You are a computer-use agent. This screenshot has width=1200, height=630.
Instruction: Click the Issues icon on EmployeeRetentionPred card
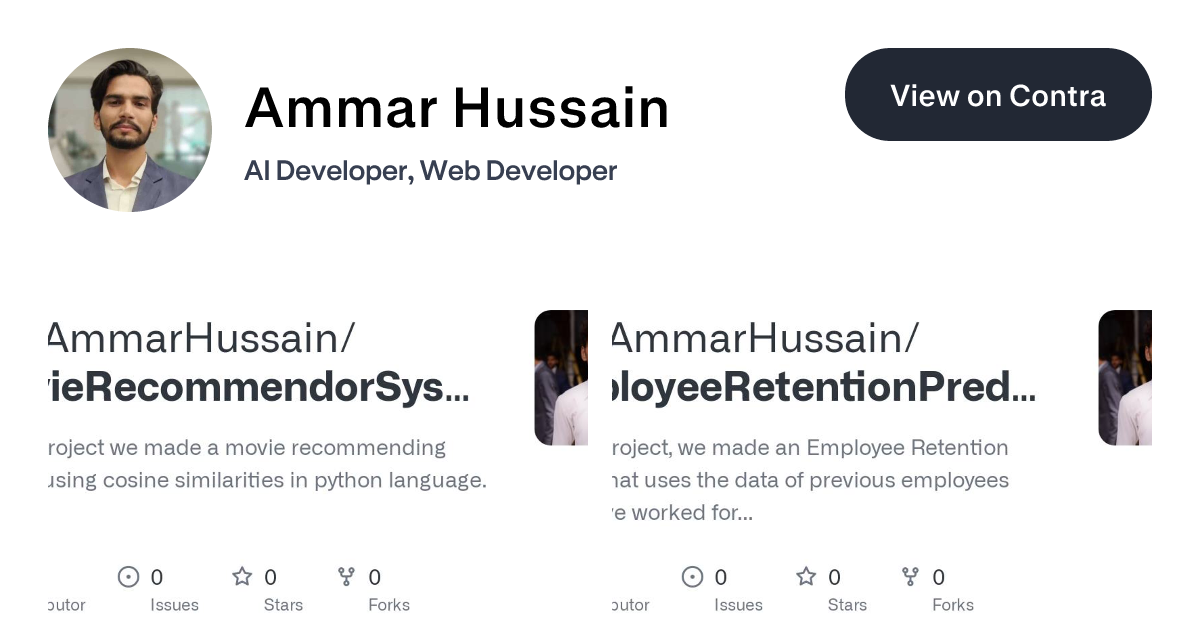692,577
